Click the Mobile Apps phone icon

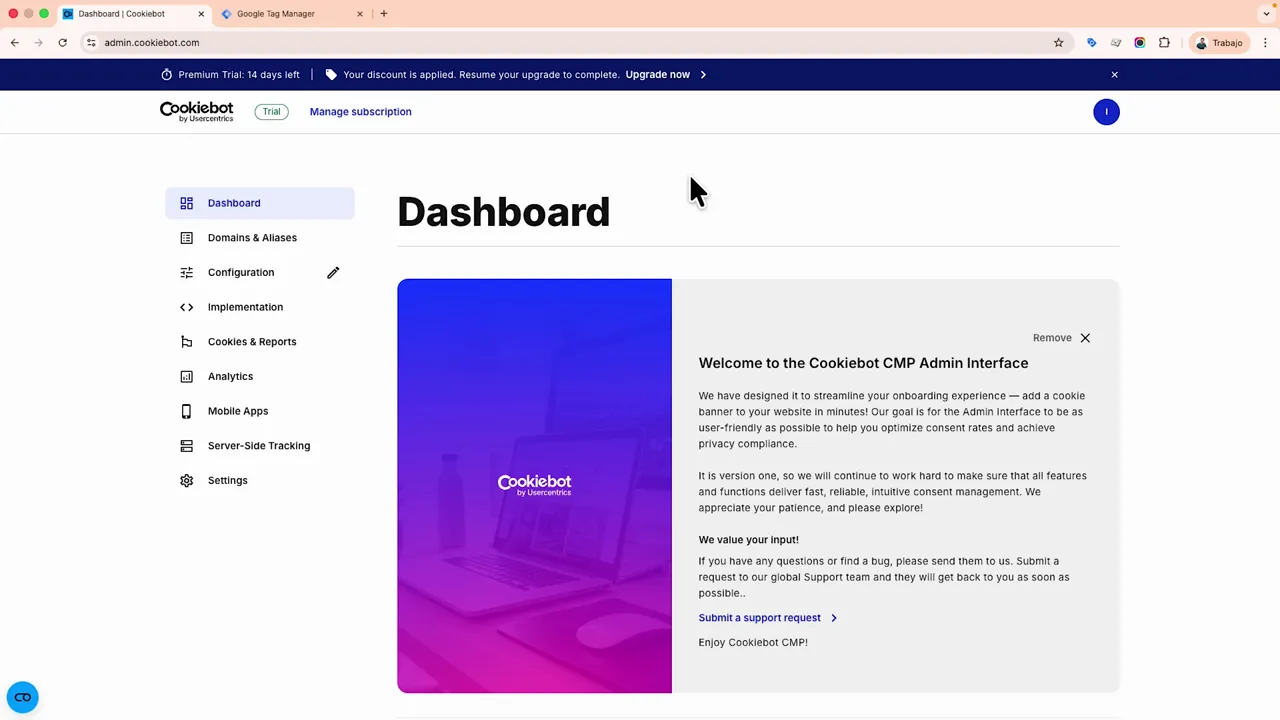click(x=186, y=411)
